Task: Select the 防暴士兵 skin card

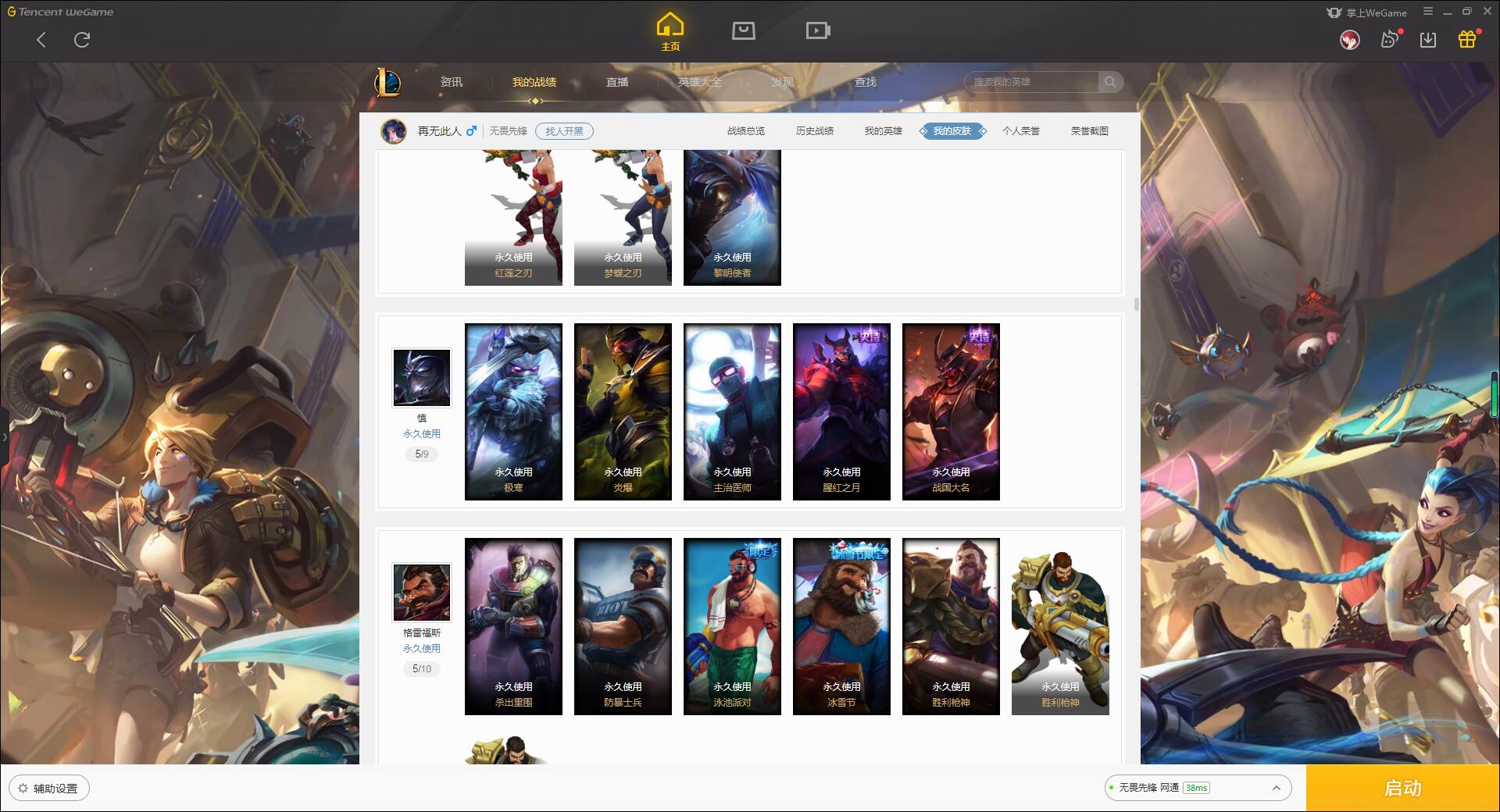Action: tap(623, 626)
